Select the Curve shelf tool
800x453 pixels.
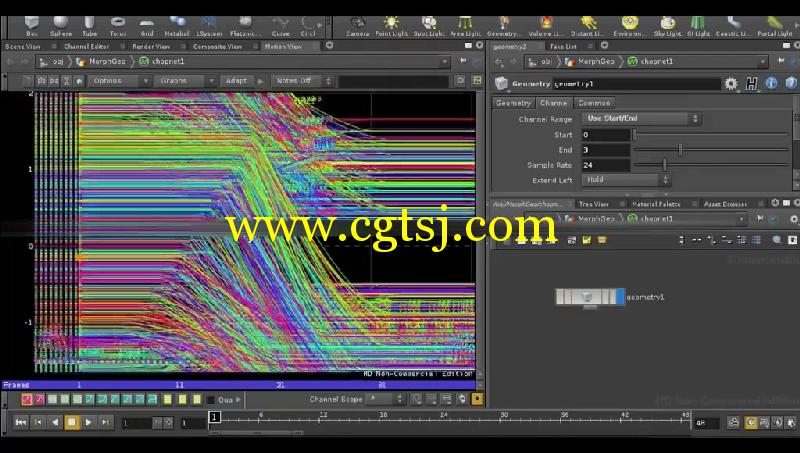(281, 26)
